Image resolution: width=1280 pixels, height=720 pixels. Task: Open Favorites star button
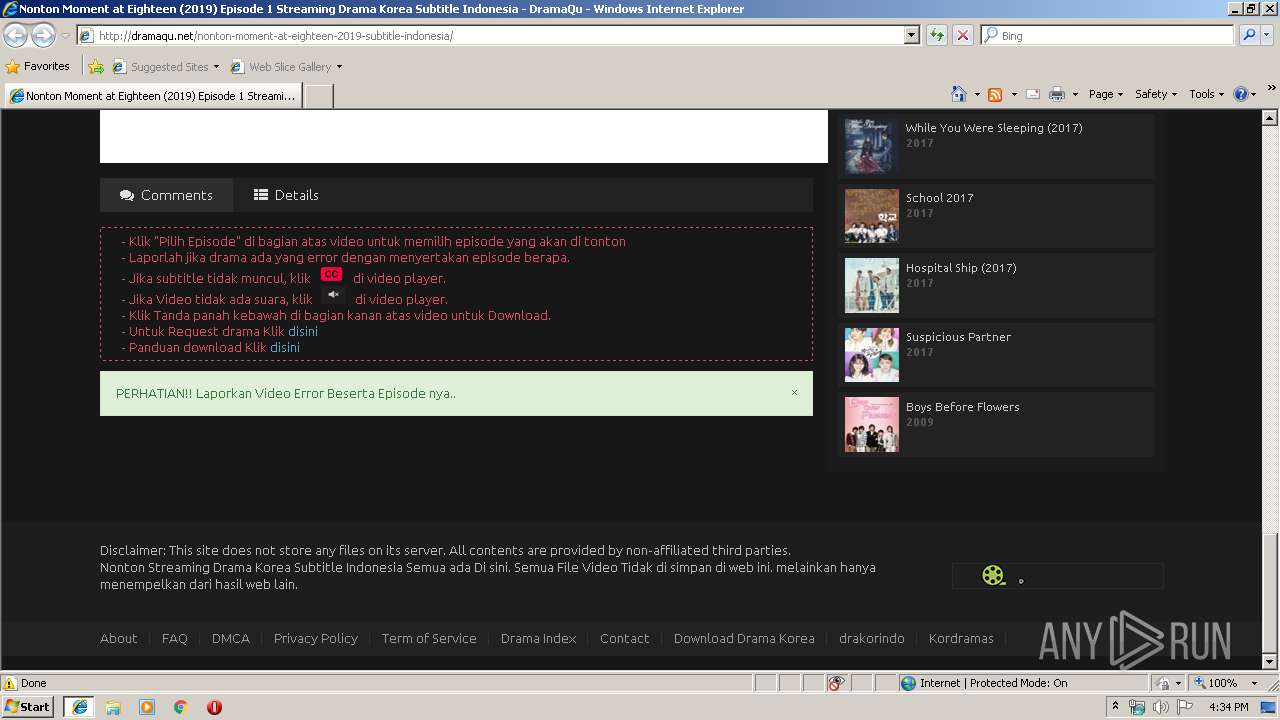point(37,66)
